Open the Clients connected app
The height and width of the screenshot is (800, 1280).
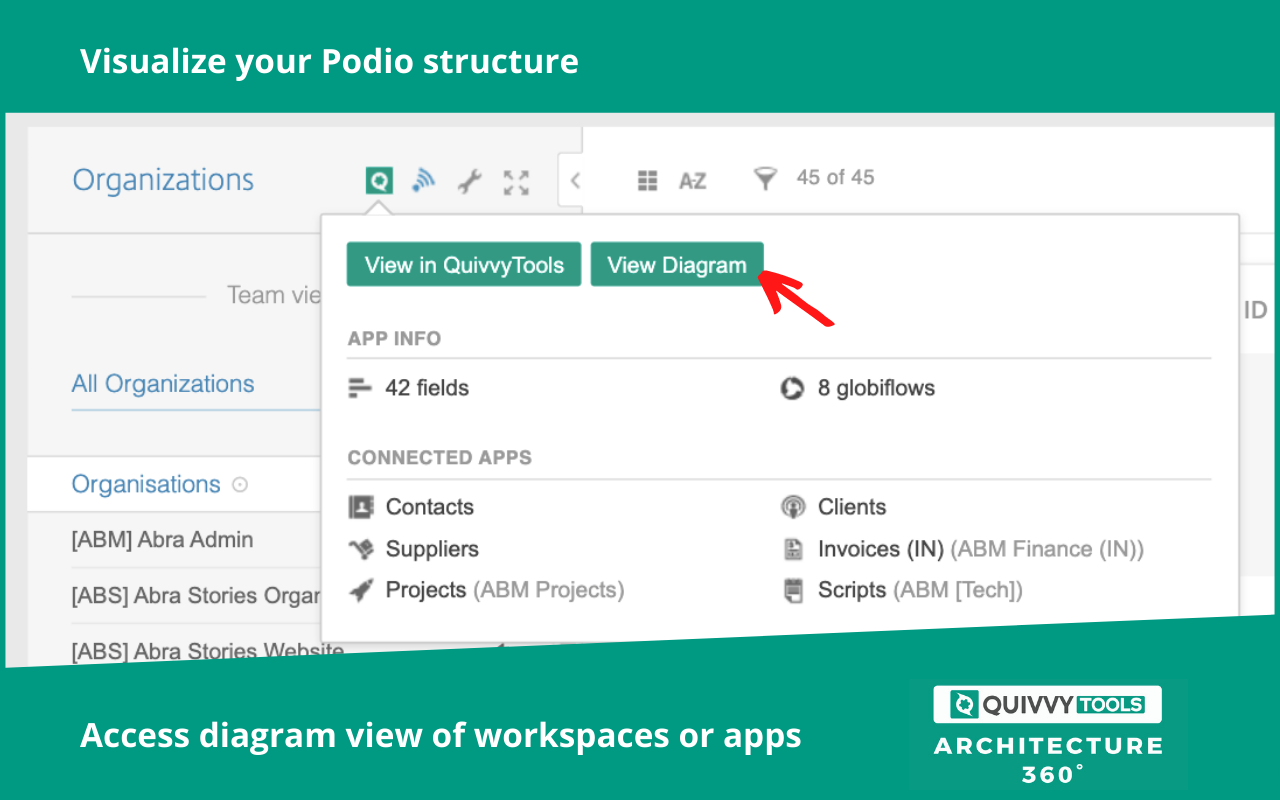pyautogui.click(x=852, y=507)
